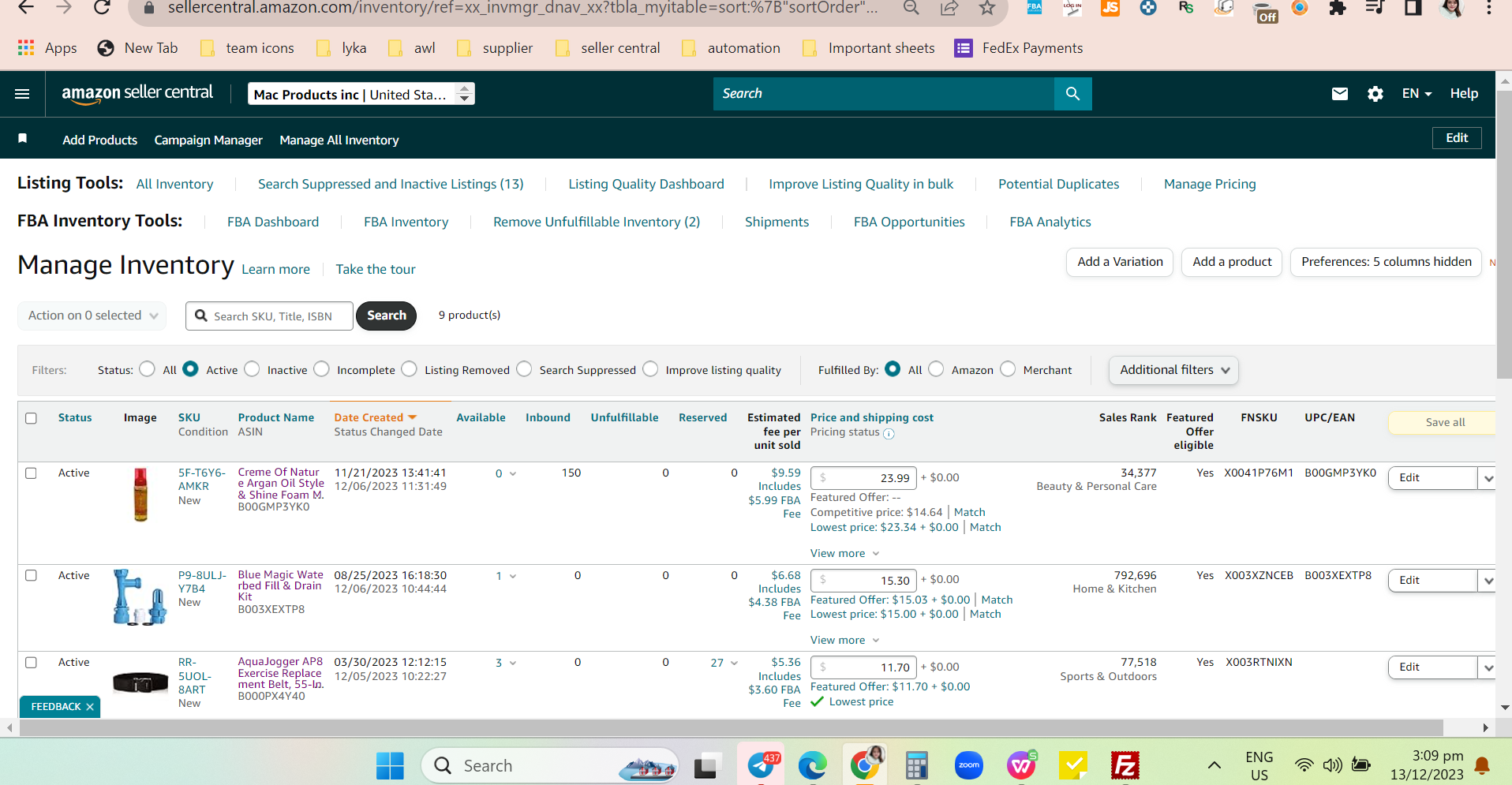This screenshot has width=1512, height=785.
Task: Click the black Search button for SKU search
Action: [x=387, y=316]
